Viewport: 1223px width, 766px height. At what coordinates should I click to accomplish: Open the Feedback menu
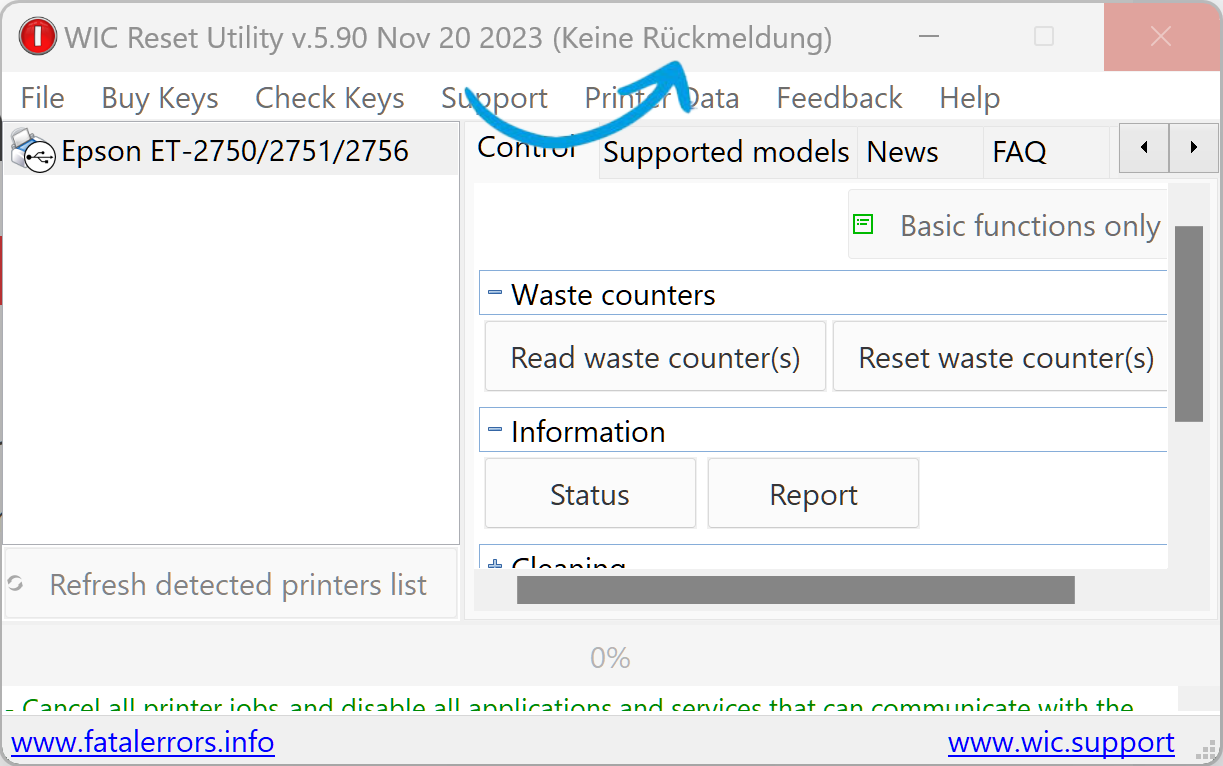point(840,98)
